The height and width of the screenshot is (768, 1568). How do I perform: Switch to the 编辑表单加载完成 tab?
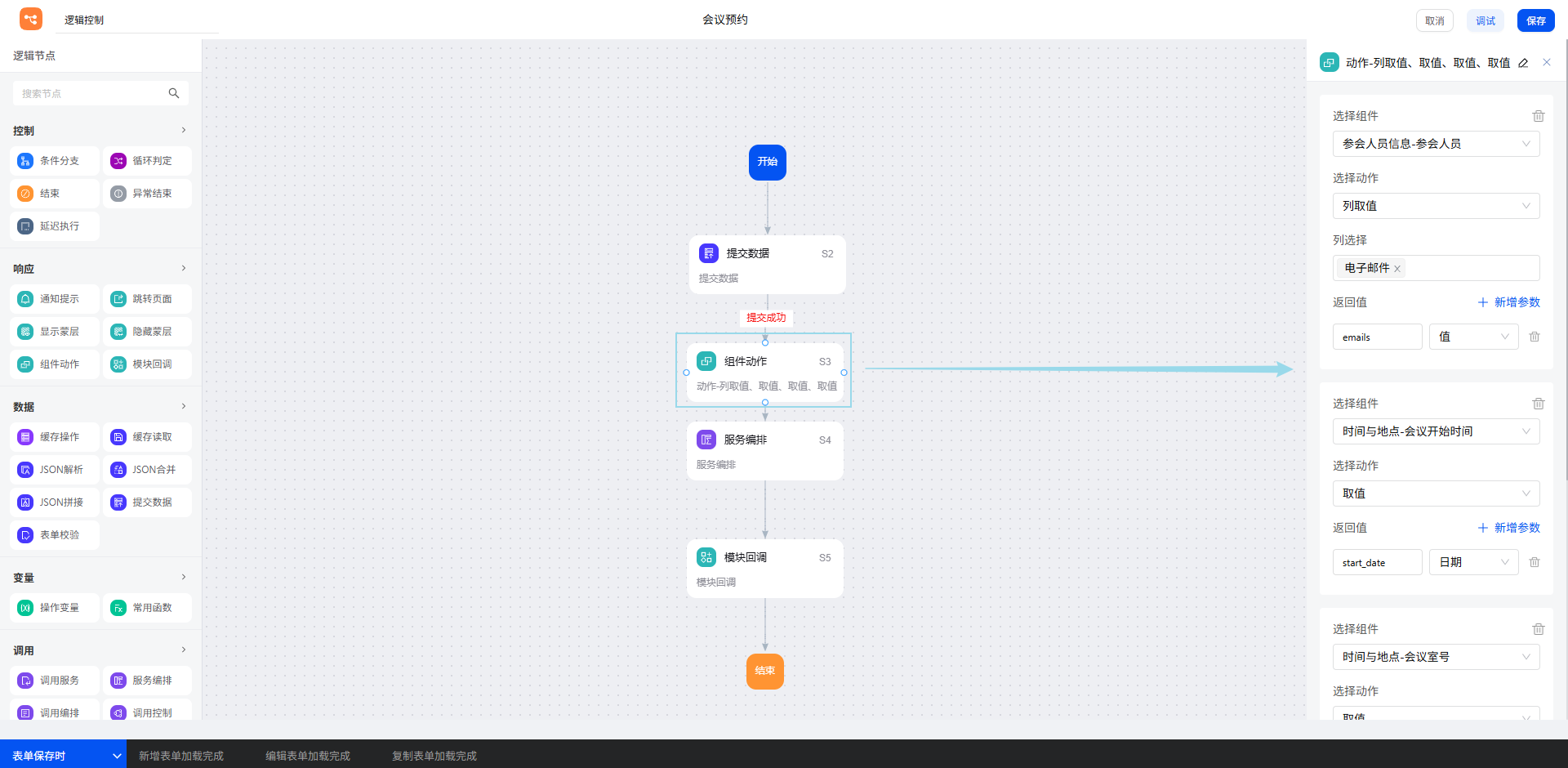[308, 756]
